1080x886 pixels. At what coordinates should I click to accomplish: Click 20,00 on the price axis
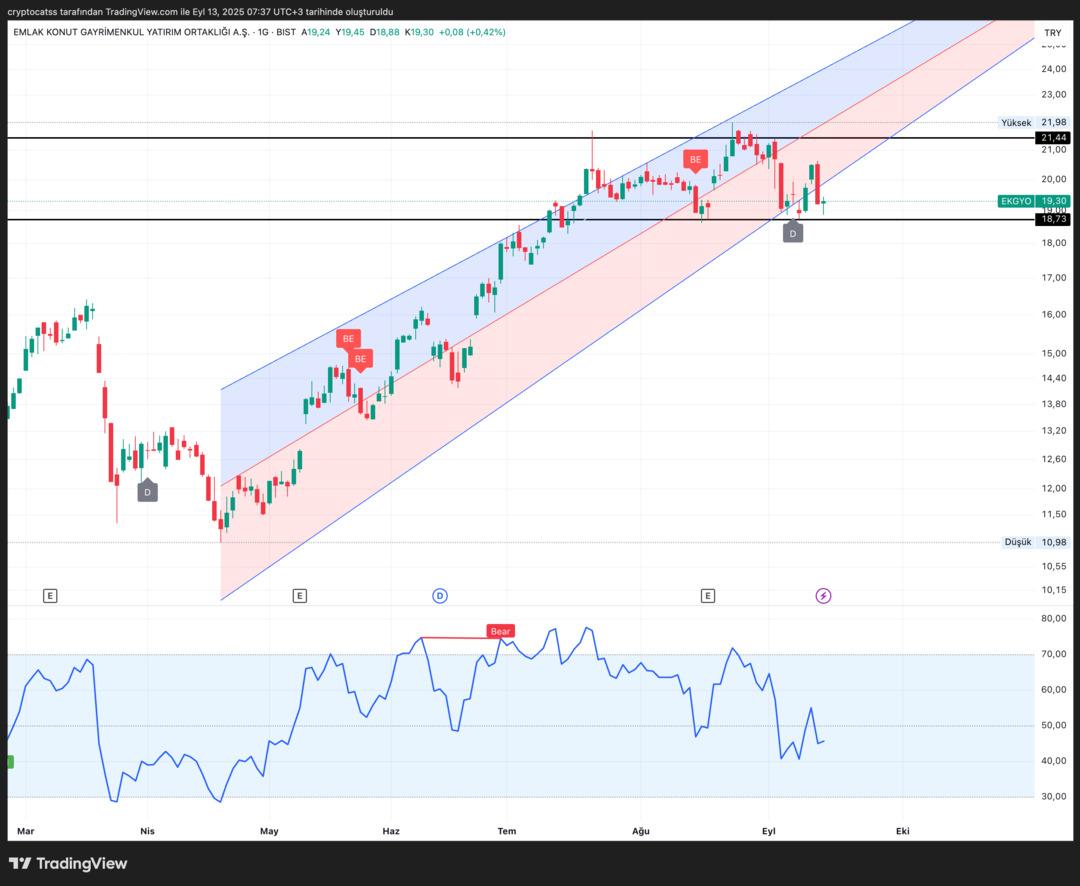coord(1054,179)
